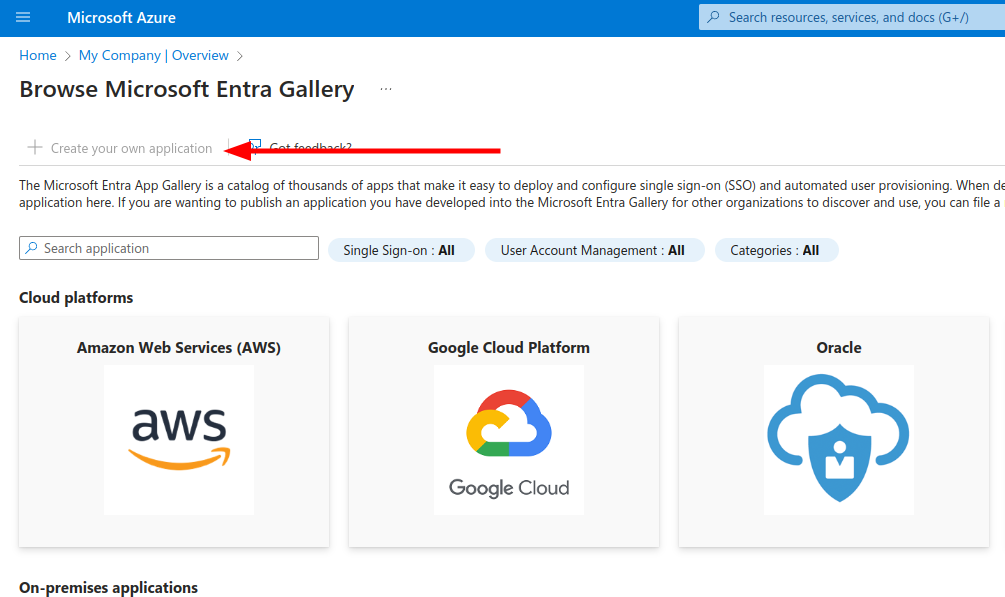Screen dimensions: 1005x597
Task: Click the search magnifier in the top bar
Action: pos(712,16)
